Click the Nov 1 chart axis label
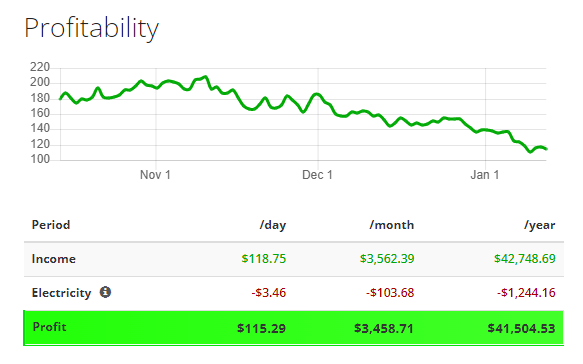Image resolution: width=583 pixels, height=364 pixels. pos(155,175)
